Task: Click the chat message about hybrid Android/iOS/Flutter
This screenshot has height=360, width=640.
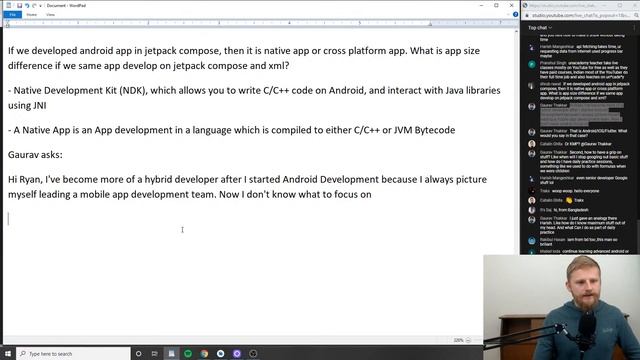Action: click(x=584, y=133)
